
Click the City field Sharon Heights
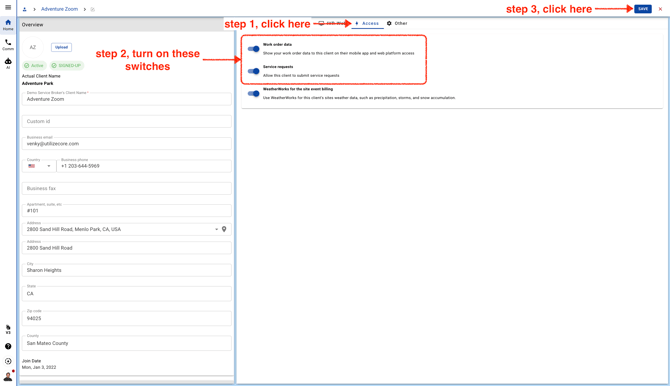point(126,270)
